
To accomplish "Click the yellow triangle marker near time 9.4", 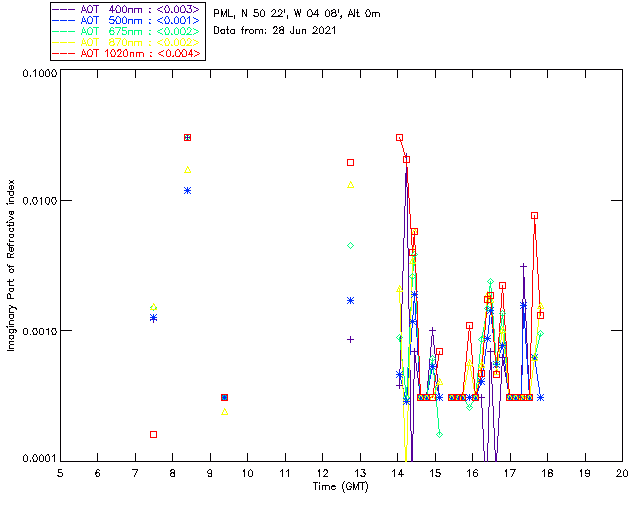I will tap(224, 412).
